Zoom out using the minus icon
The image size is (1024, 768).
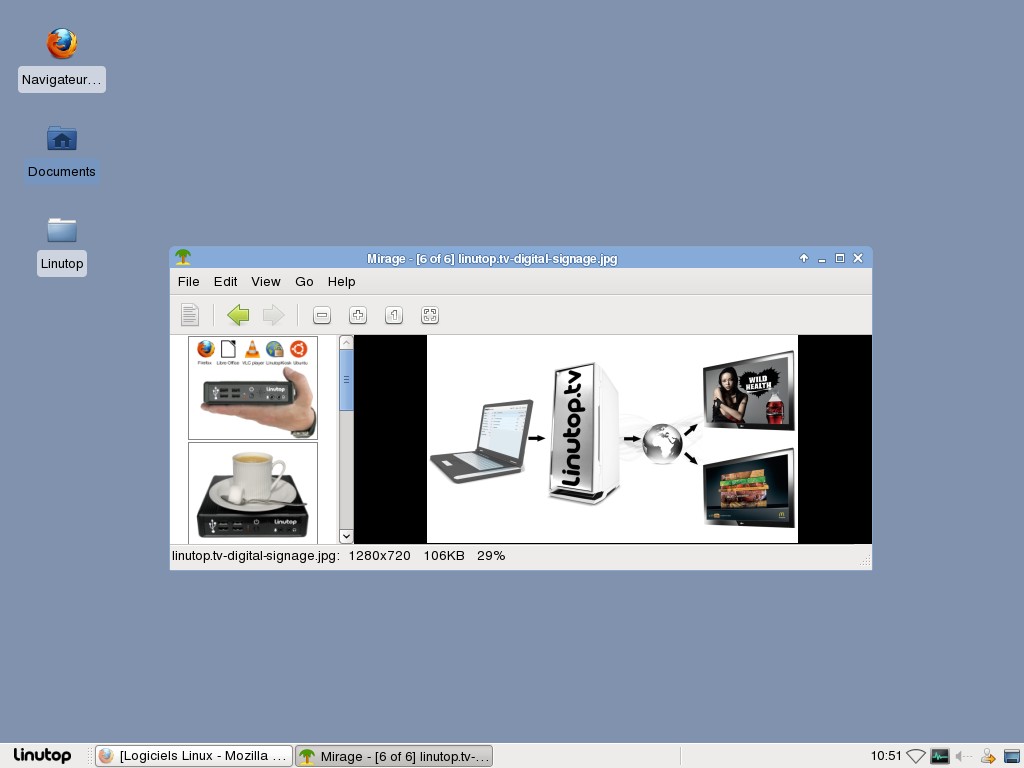[322, 315]
